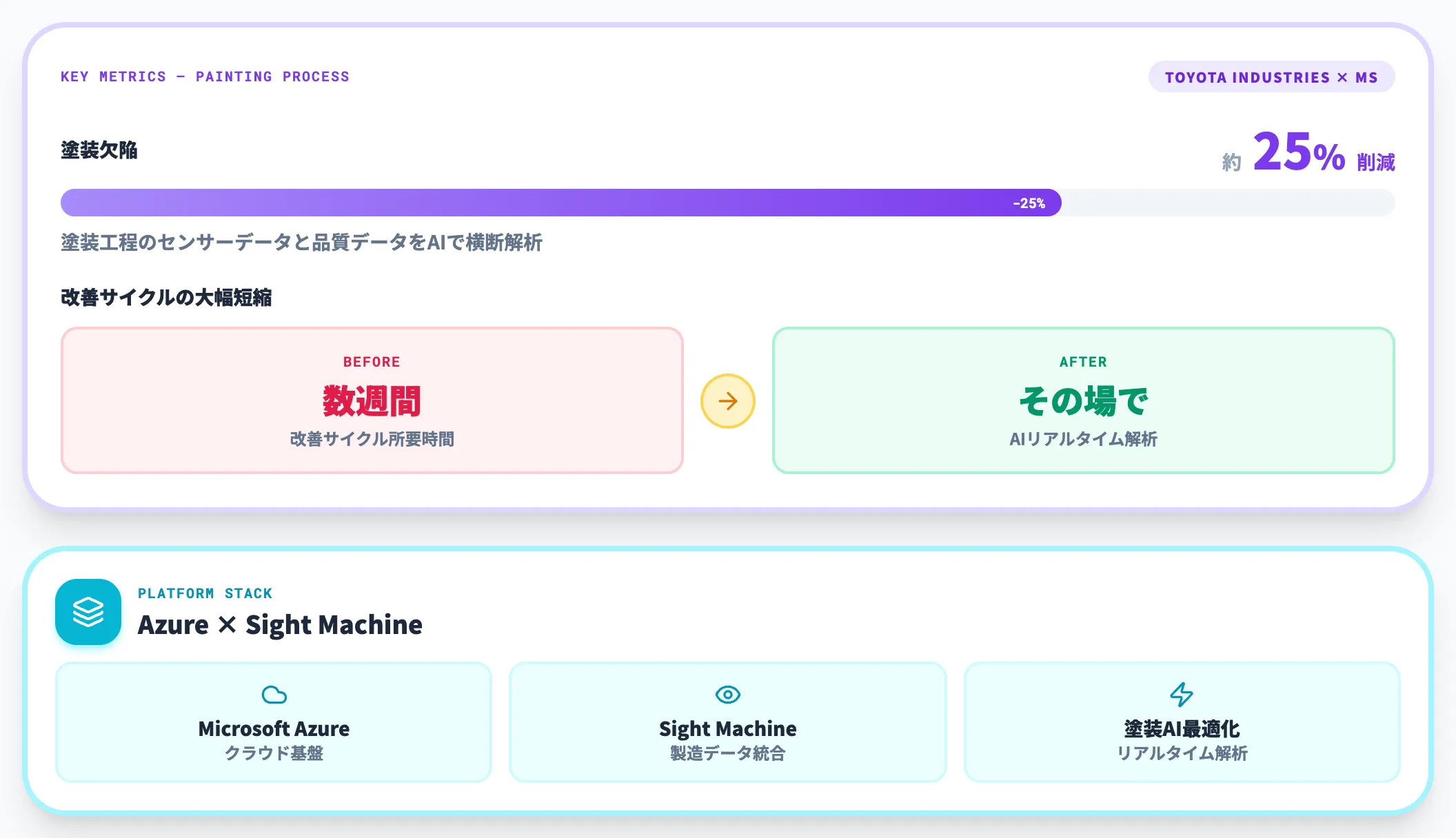Click the lightning bolt icon above 塗装AI最適化

1182,695
